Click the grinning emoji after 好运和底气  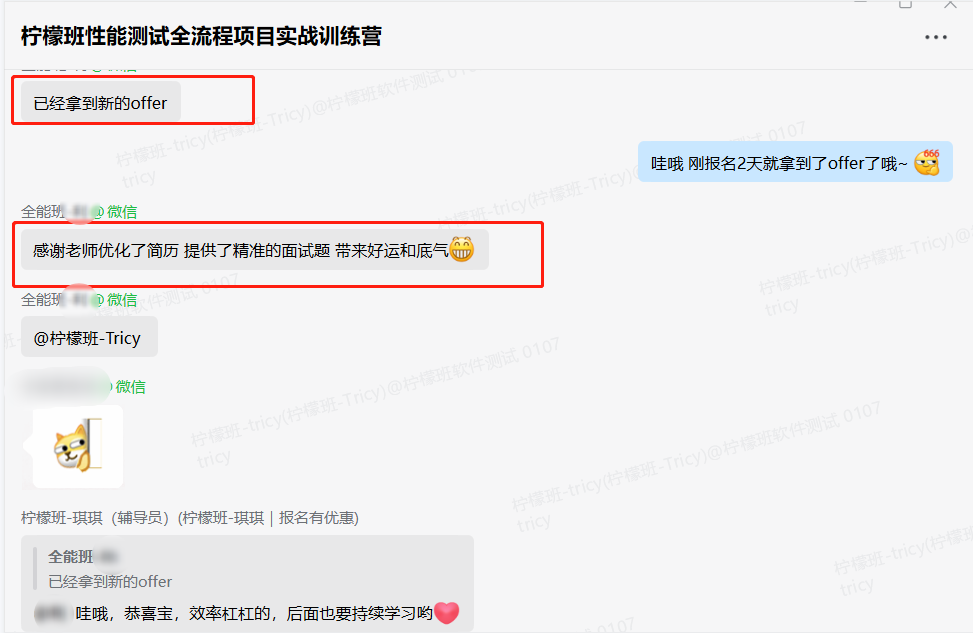pyautogui.click(x=462, y=249)
